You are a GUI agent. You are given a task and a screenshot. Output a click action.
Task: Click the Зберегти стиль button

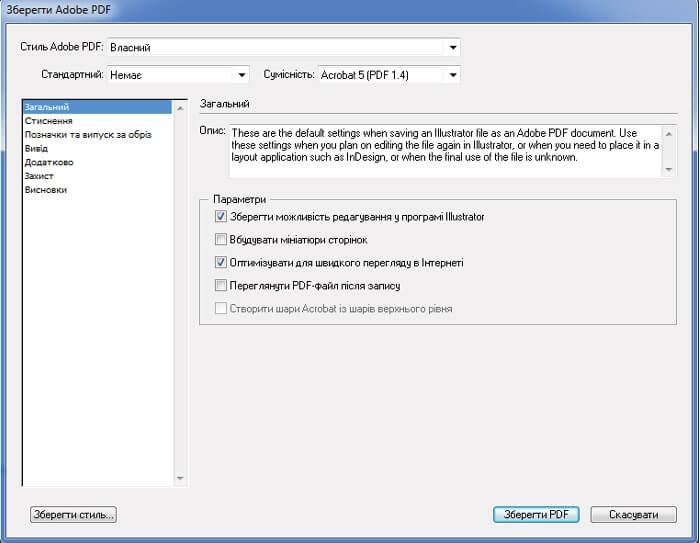(x=74, y=514)
